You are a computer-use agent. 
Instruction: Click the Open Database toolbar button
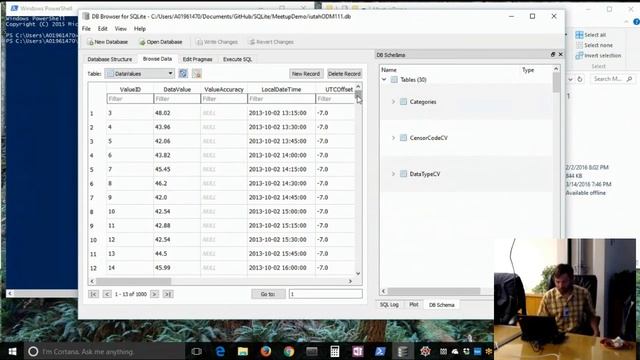click(x=160, y=42)
